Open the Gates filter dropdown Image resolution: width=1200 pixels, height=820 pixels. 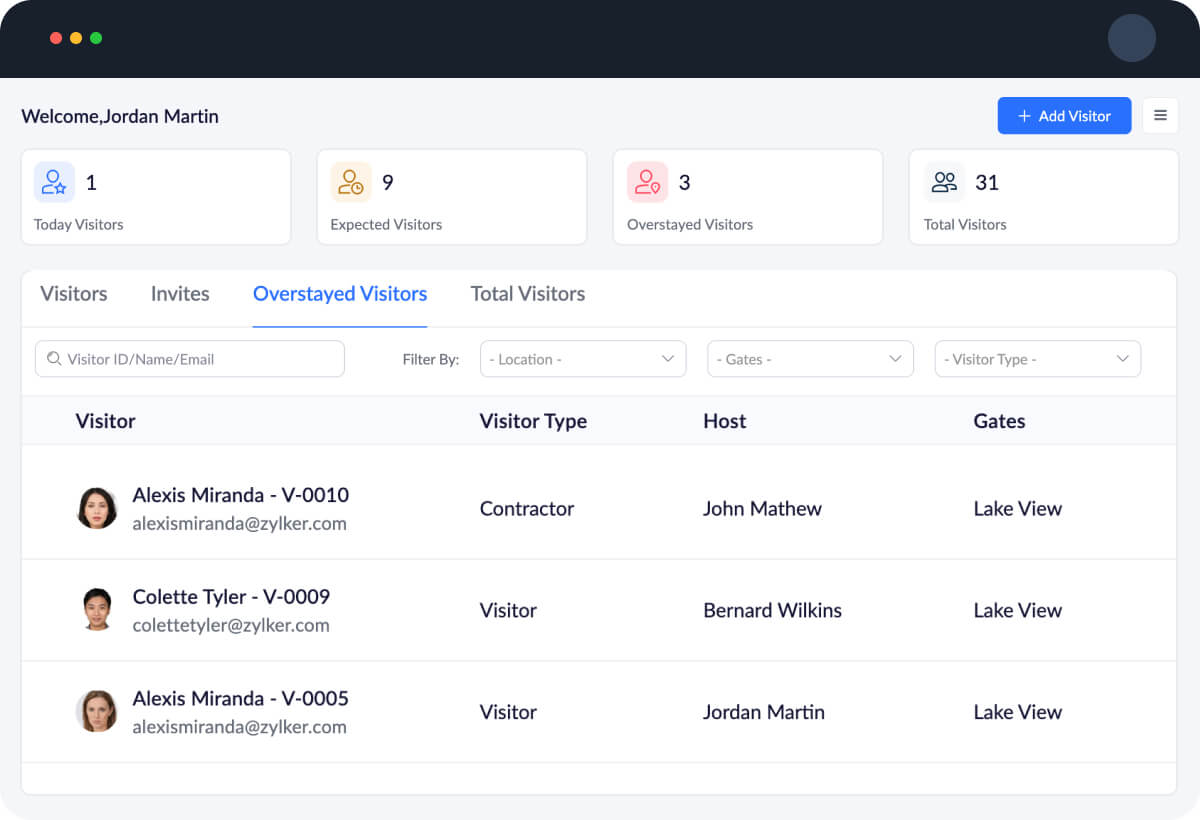[x=810, y=359]
